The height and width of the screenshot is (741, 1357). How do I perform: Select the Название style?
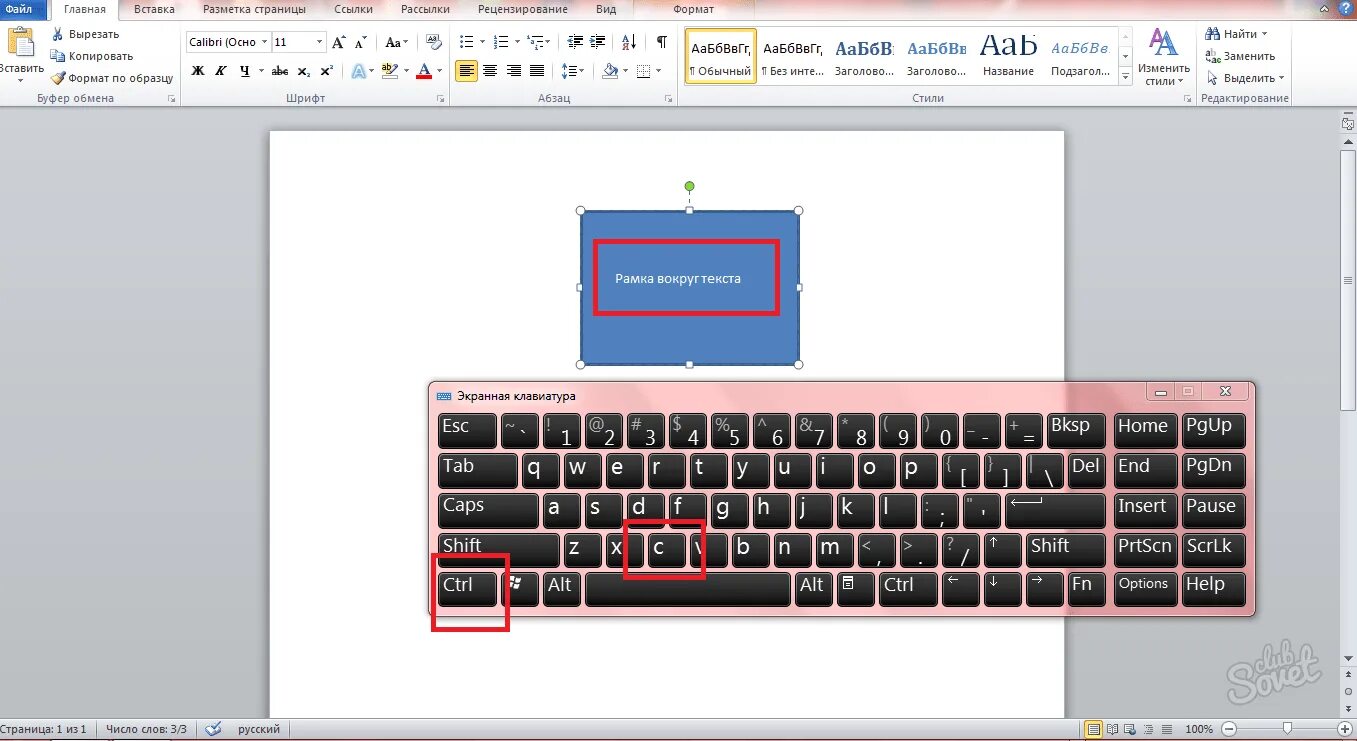(x=1008, y=57)
